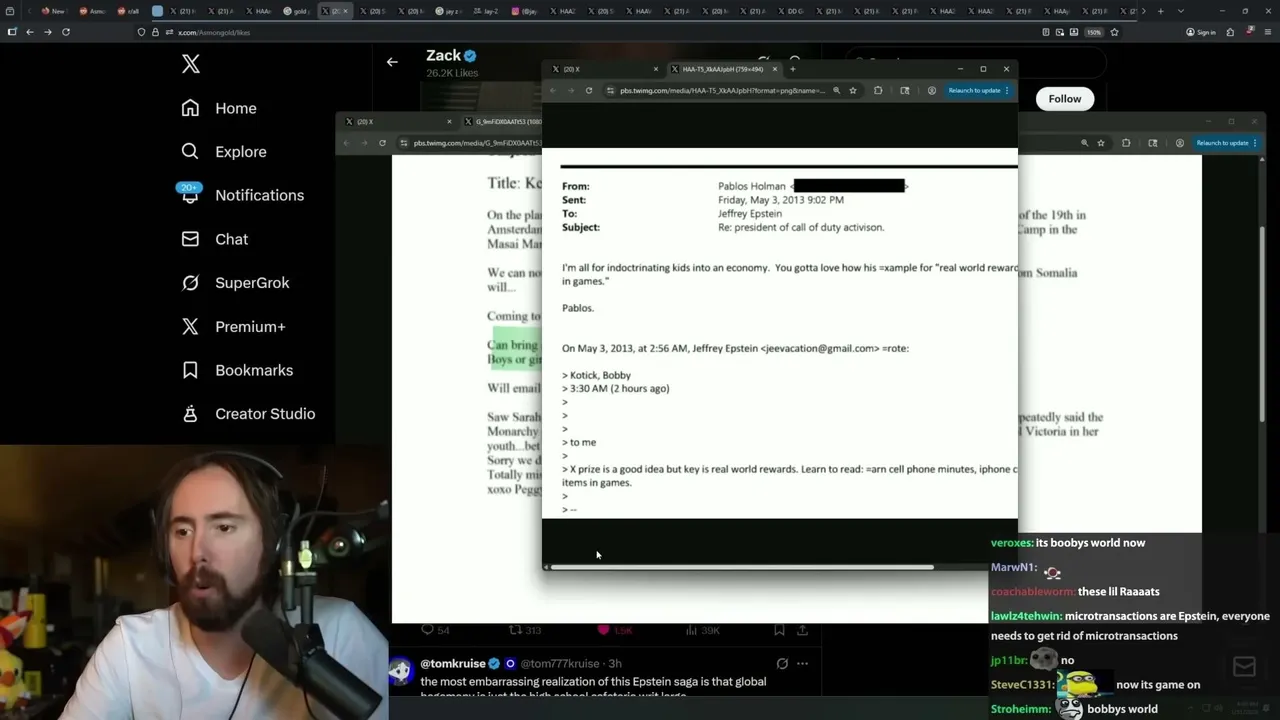The height and width of the screenshot is (720, 1280).
Task: Close the (20) X tab in front window
Action: 656,69
